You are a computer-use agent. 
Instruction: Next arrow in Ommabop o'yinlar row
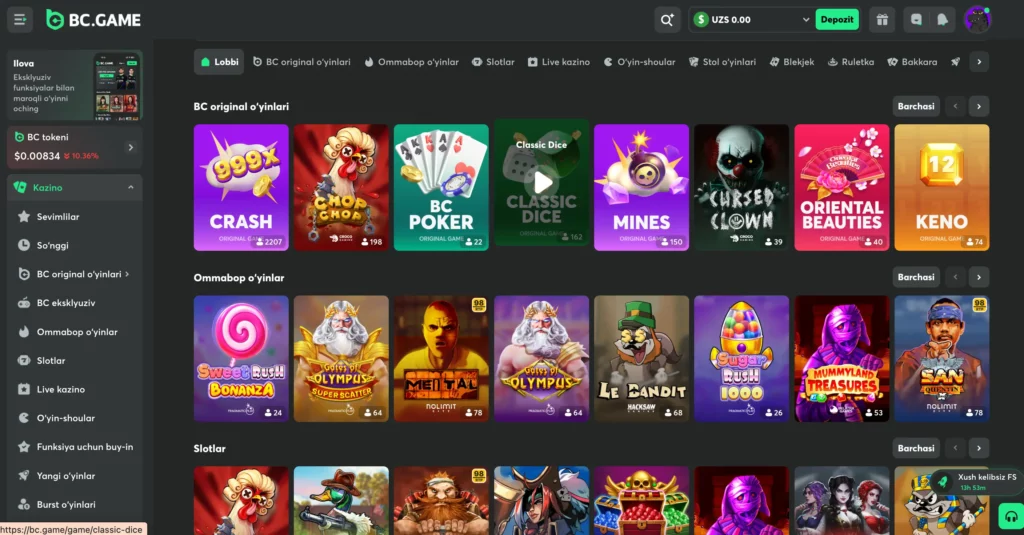click(x=978, y=277)
